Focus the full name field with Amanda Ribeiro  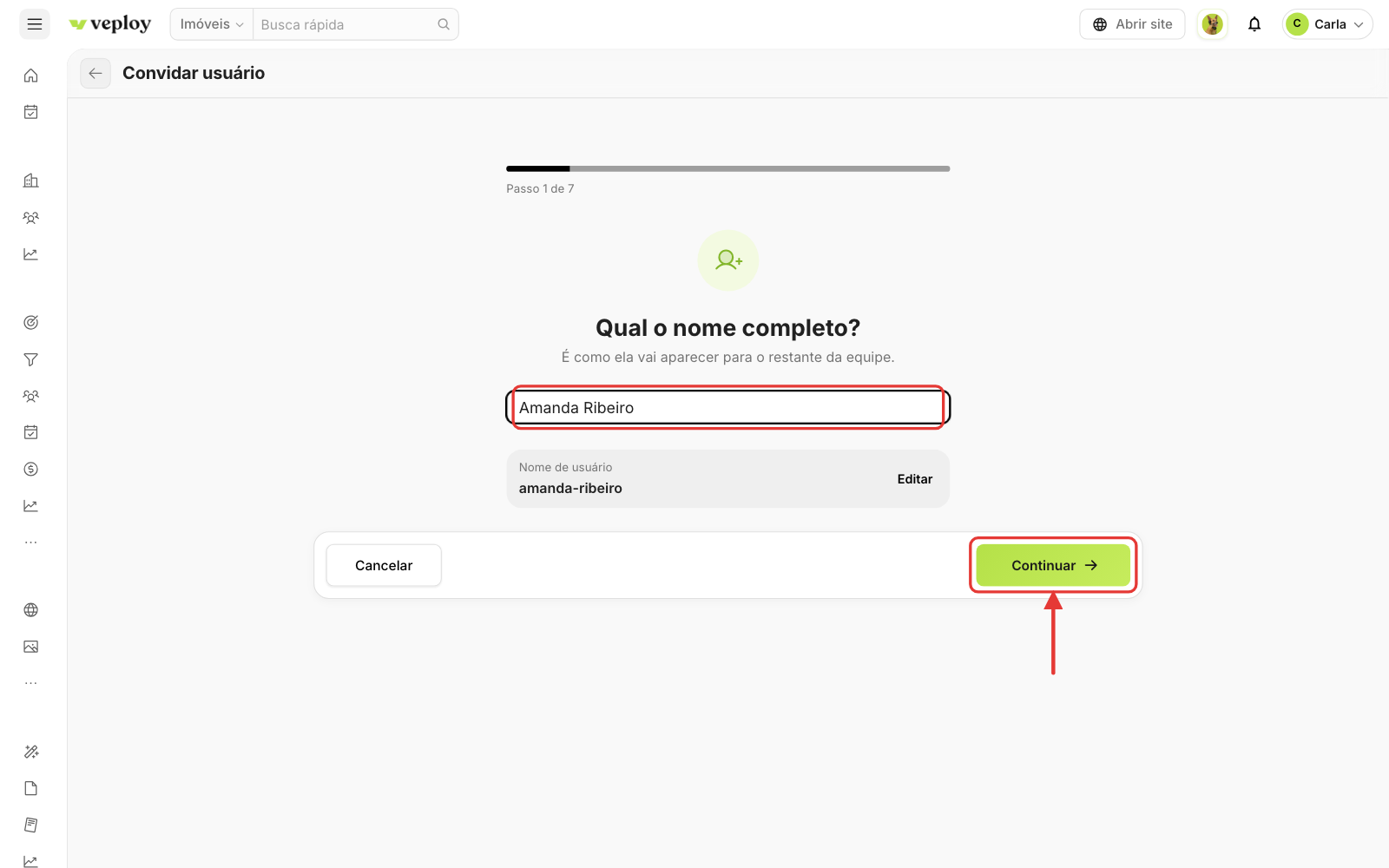(728, 408)
